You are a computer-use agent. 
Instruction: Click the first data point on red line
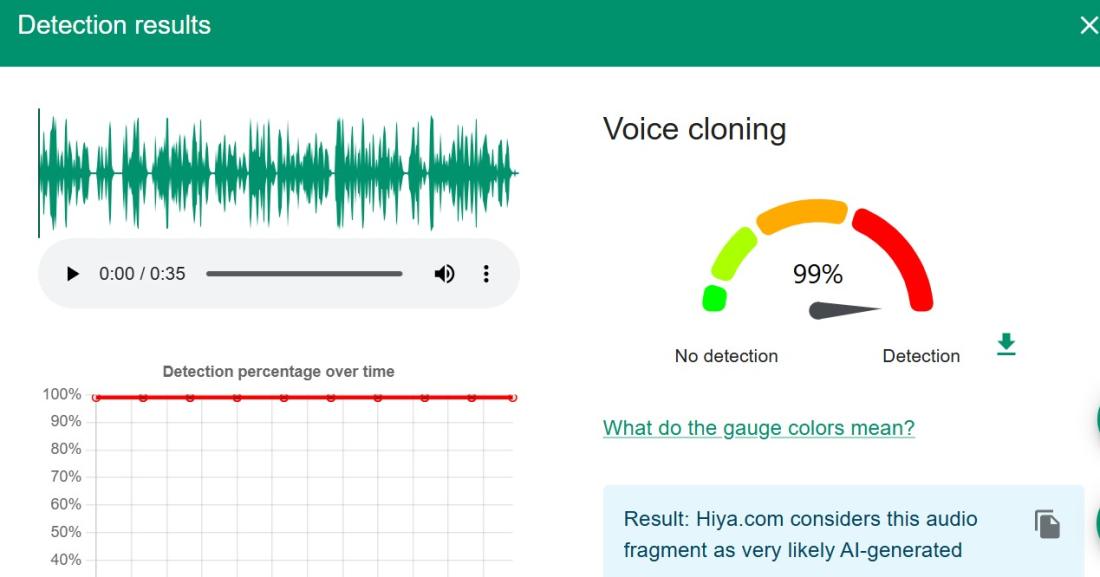coord(96,398)
